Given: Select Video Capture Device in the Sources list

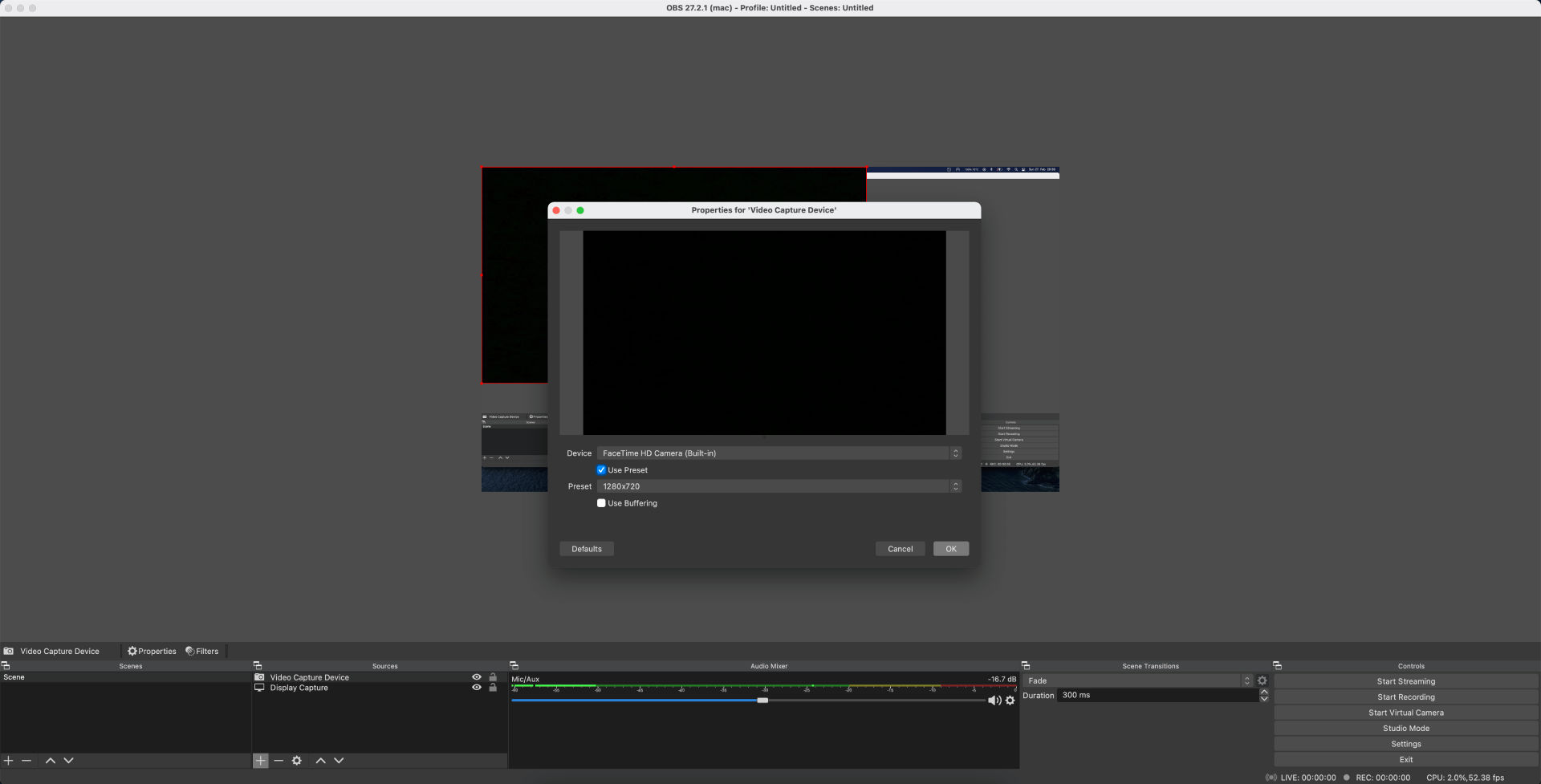Looking at the screenshot, I should click(x=310, y=677).
